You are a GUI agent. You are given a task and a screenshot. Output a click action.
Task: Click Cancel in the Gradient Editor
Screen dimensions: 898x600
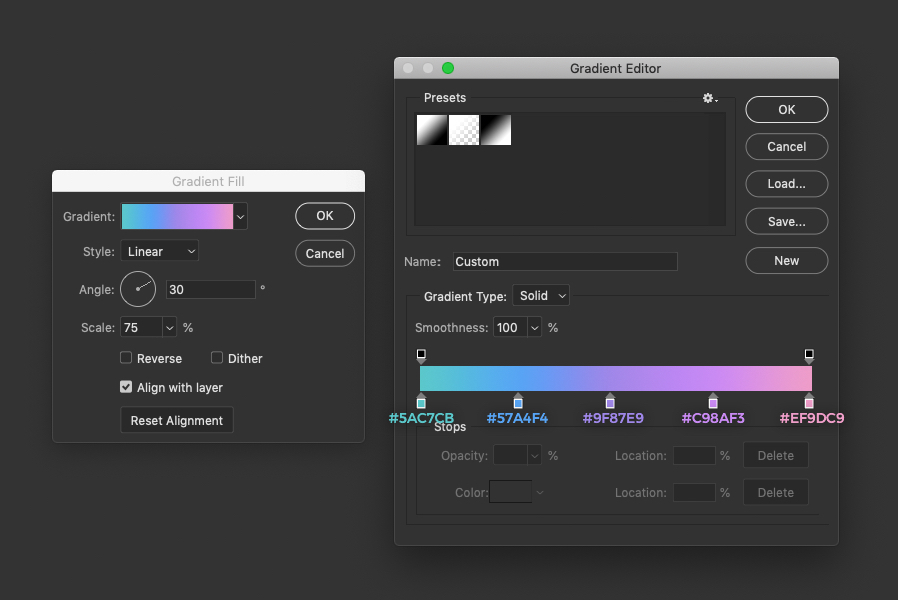pyautogui.click(x=786, y=147)
